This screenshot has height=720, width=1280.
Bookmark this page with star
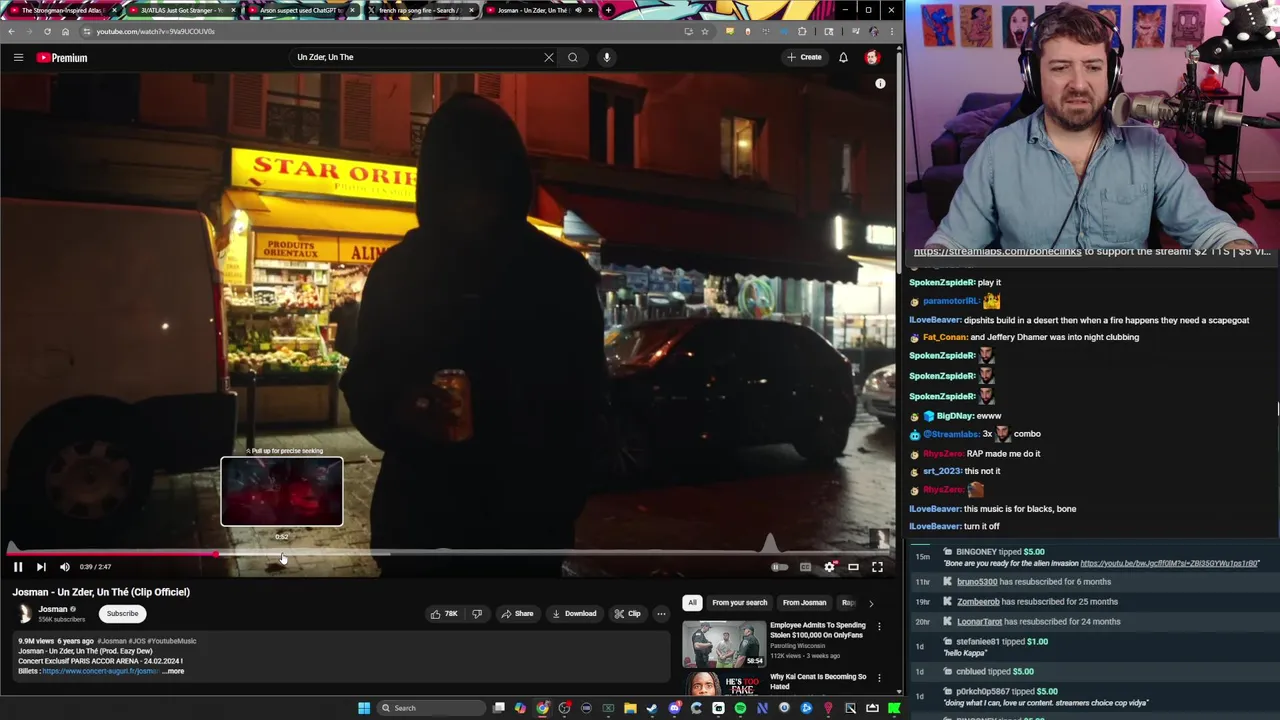point(704,31)
